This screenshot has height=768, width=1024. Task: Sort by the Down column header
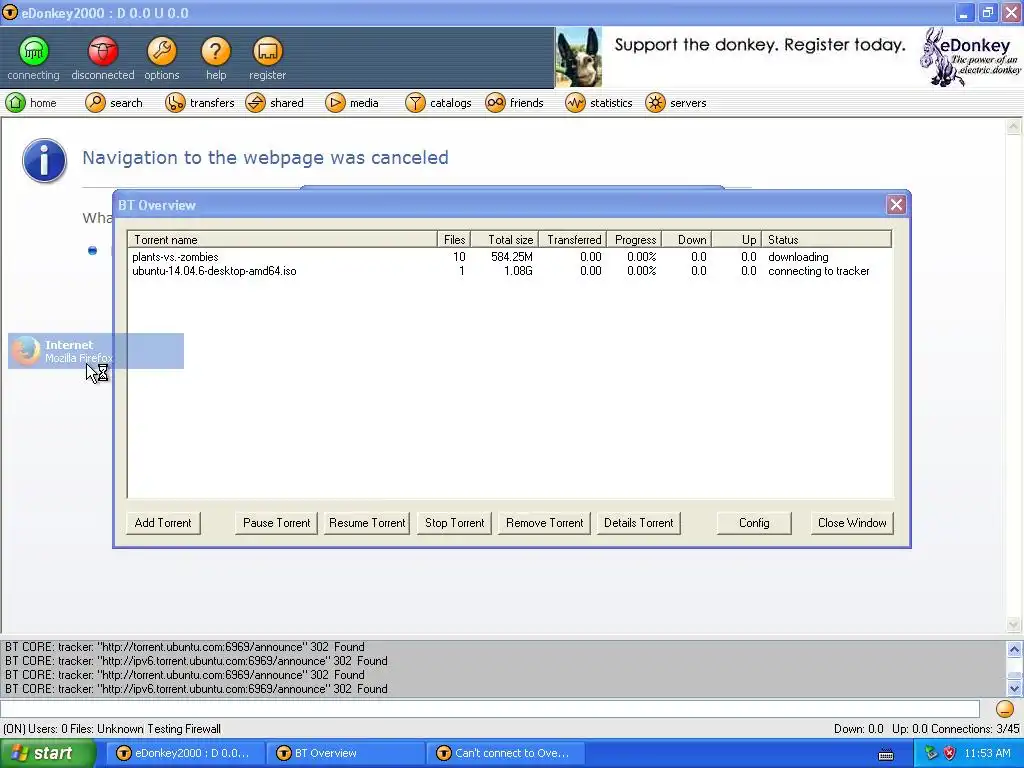point(686,240)
